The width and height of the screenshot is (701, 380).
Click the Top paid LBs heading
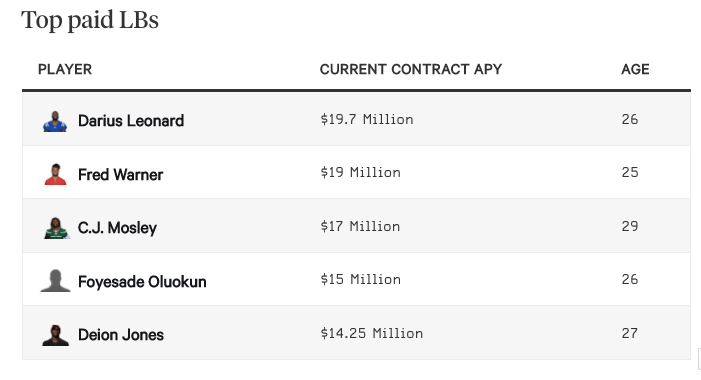[90, 21]
